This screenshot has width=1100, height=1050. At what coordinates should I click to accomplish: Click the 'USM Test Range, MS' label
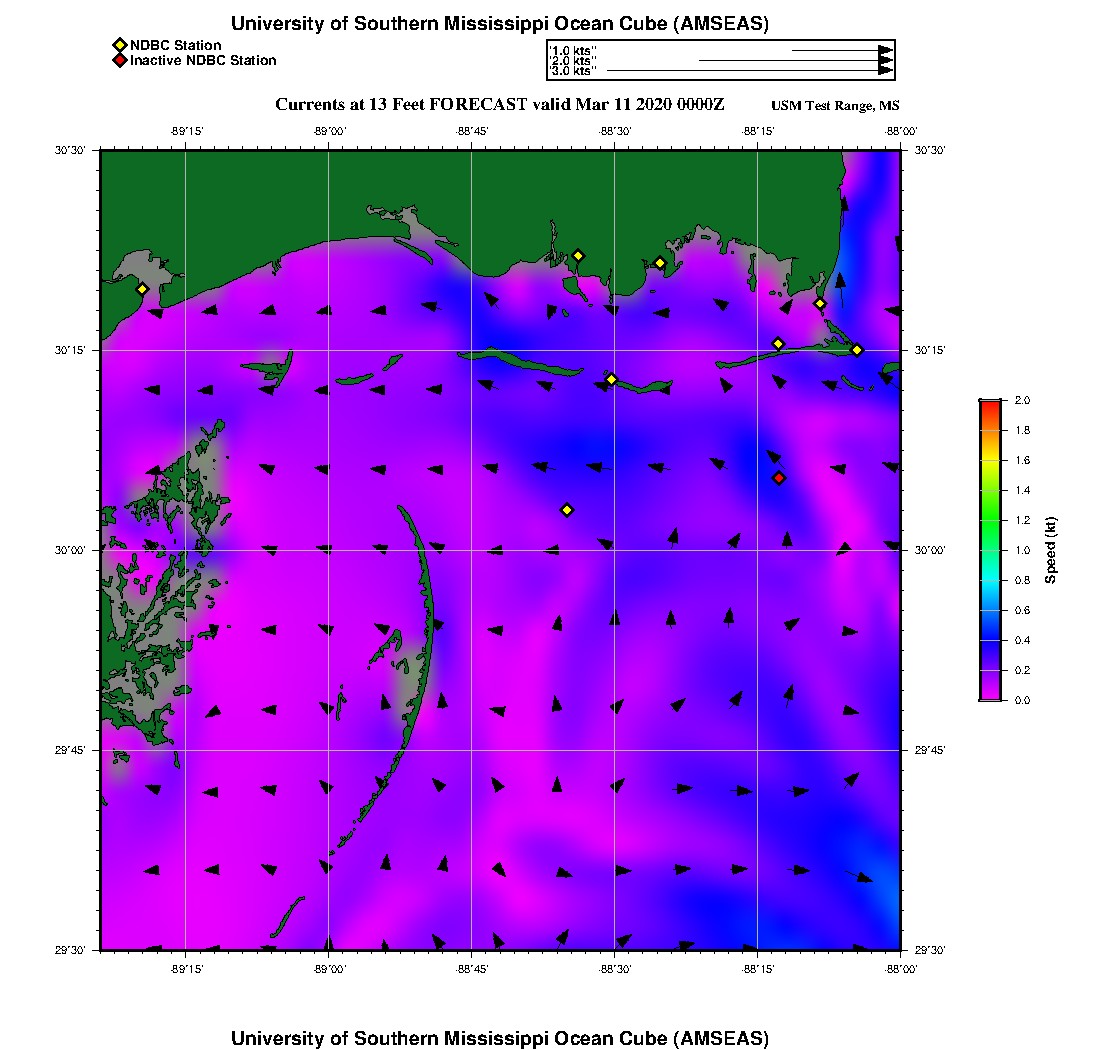pyautogui.click(x=835, y=105)
